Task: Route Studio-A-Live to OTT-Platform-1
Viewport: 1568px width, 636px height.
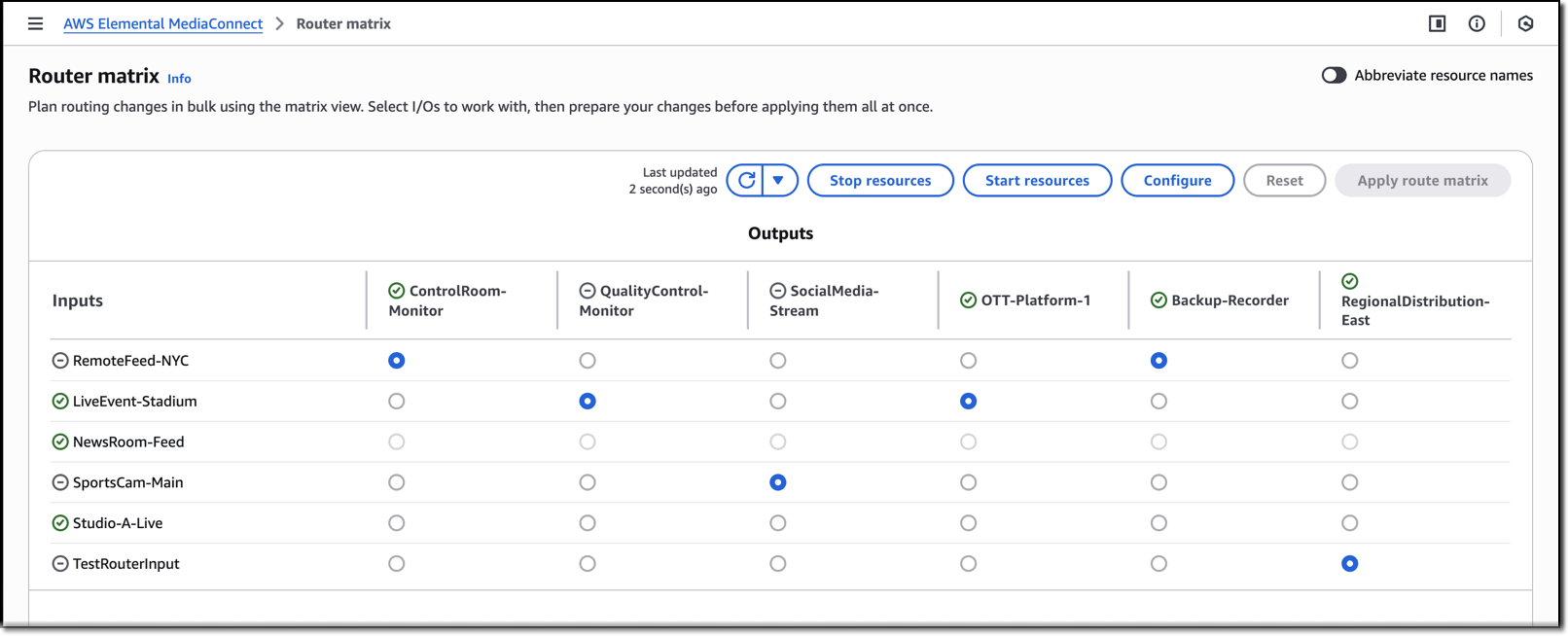Action: click(x=968, y=523)
